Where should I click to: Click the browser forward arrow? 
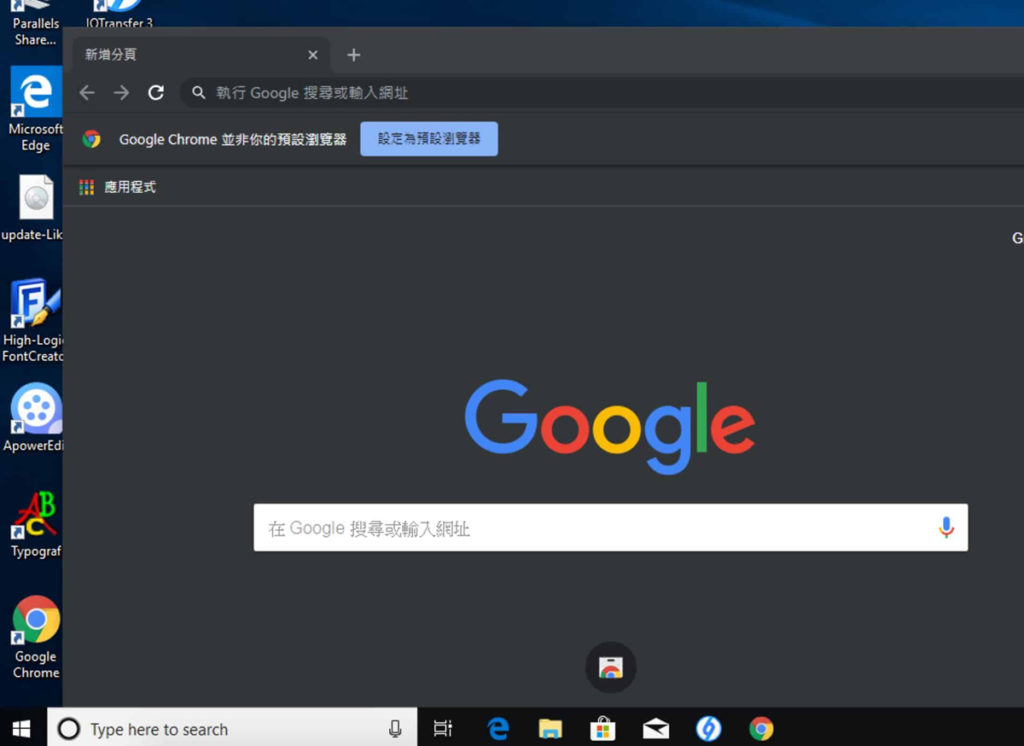coord(121,93)
